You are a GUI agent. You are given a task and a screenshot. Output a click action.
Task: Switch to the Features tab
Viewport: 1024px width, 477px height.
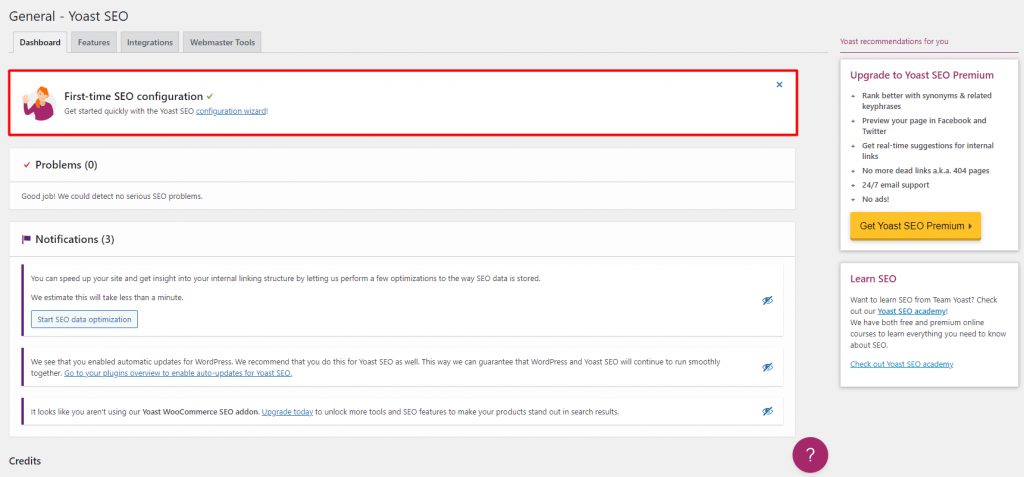pyautogui.click(x=93, y=42)
